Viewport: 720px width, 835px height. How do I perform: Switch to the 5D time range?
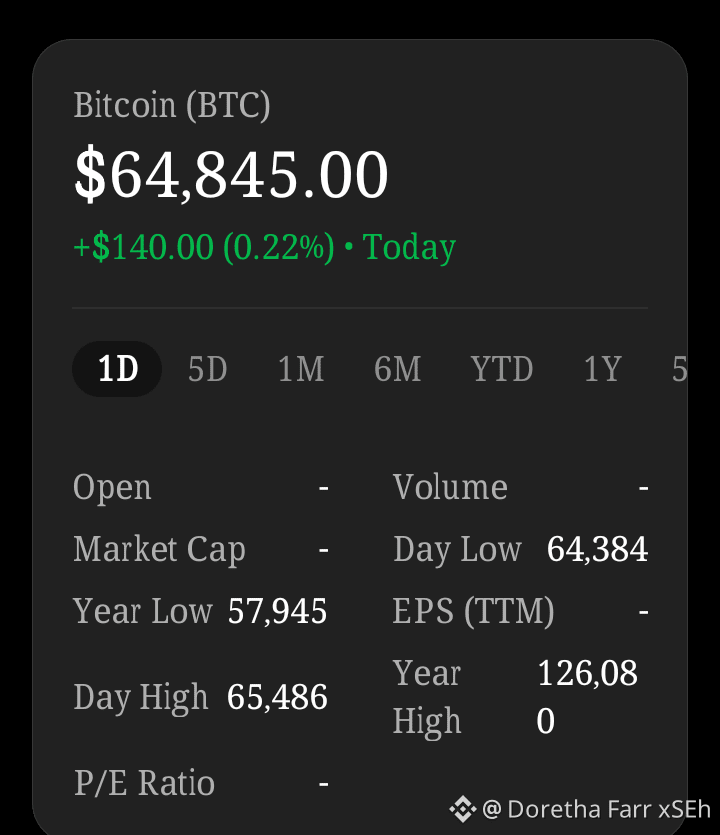(208, 369)
